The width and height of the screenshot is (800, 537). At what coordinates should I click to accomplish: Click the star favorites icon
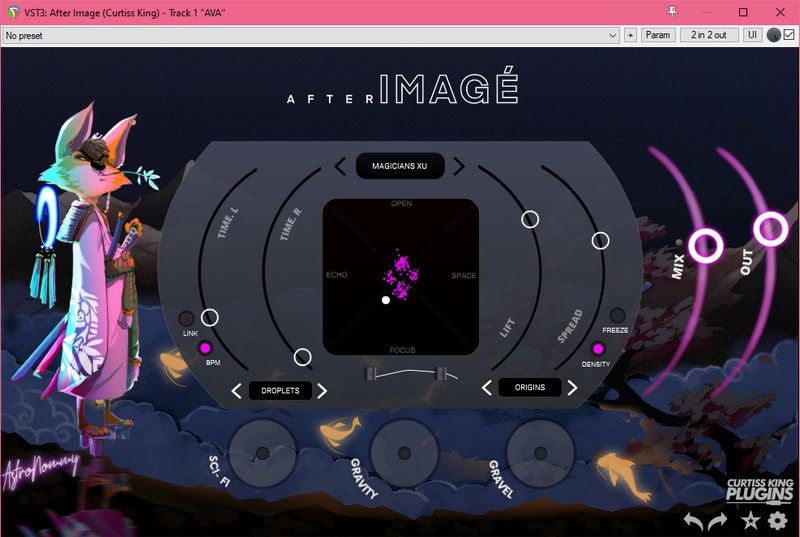point(749,520)
